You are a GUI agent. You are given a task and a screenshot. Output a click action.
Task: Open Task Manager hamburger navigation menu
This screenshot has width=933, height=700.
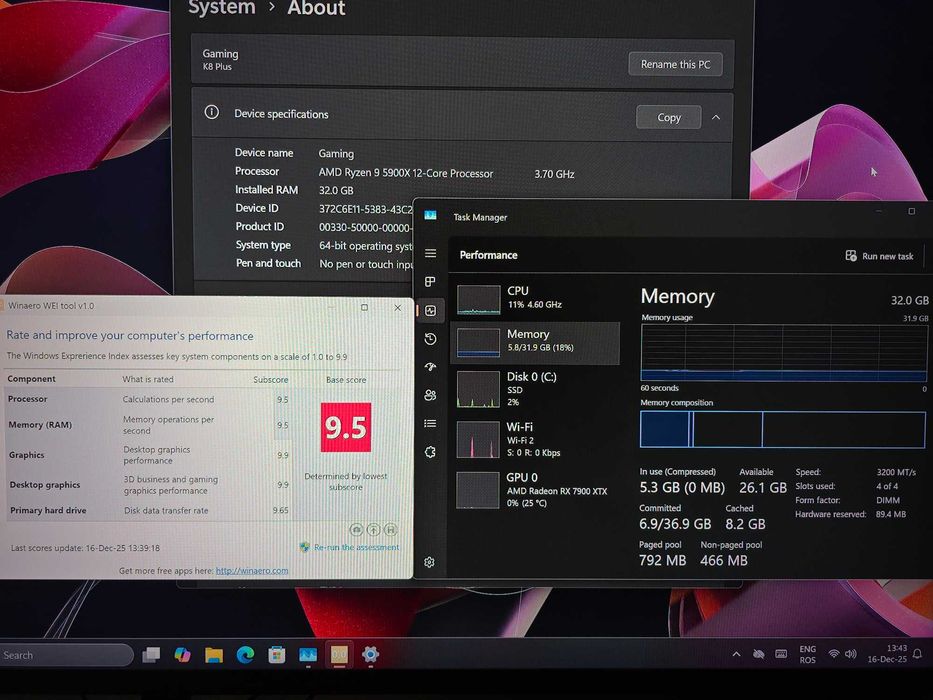point(430,254)
